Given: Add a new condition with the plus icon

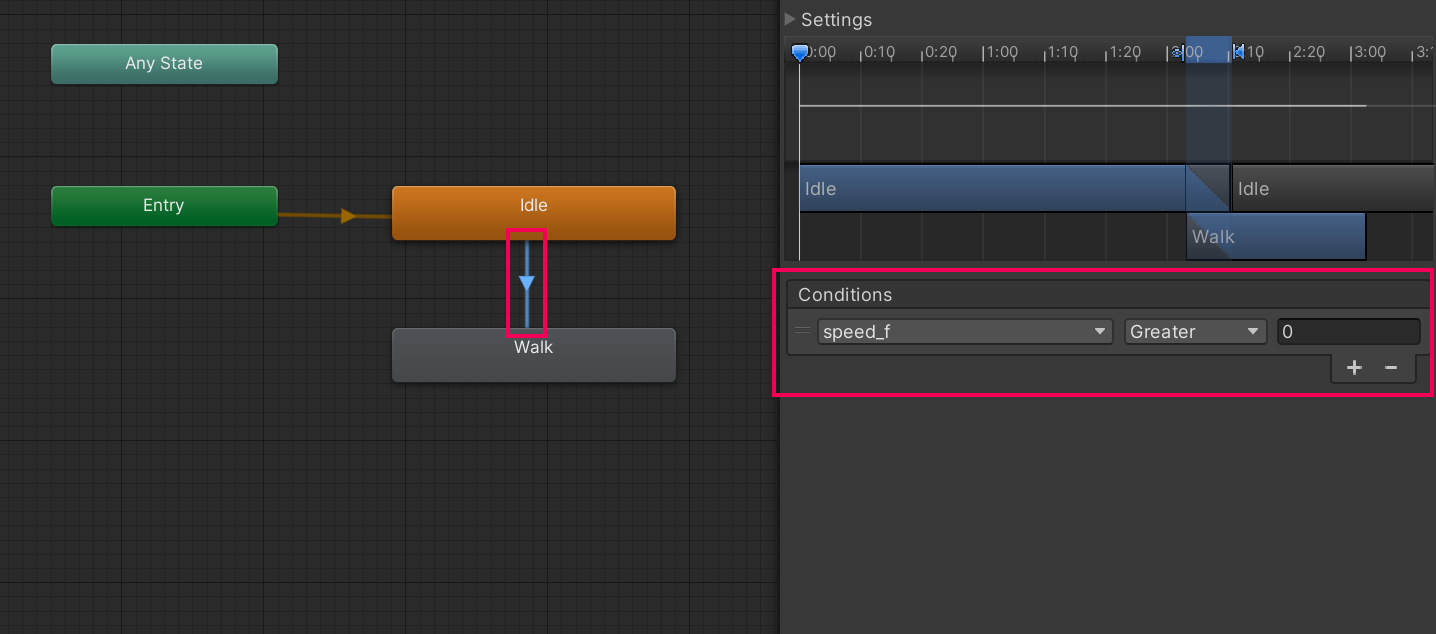Looking at the screenshot, I should (x=1354, y=368).
